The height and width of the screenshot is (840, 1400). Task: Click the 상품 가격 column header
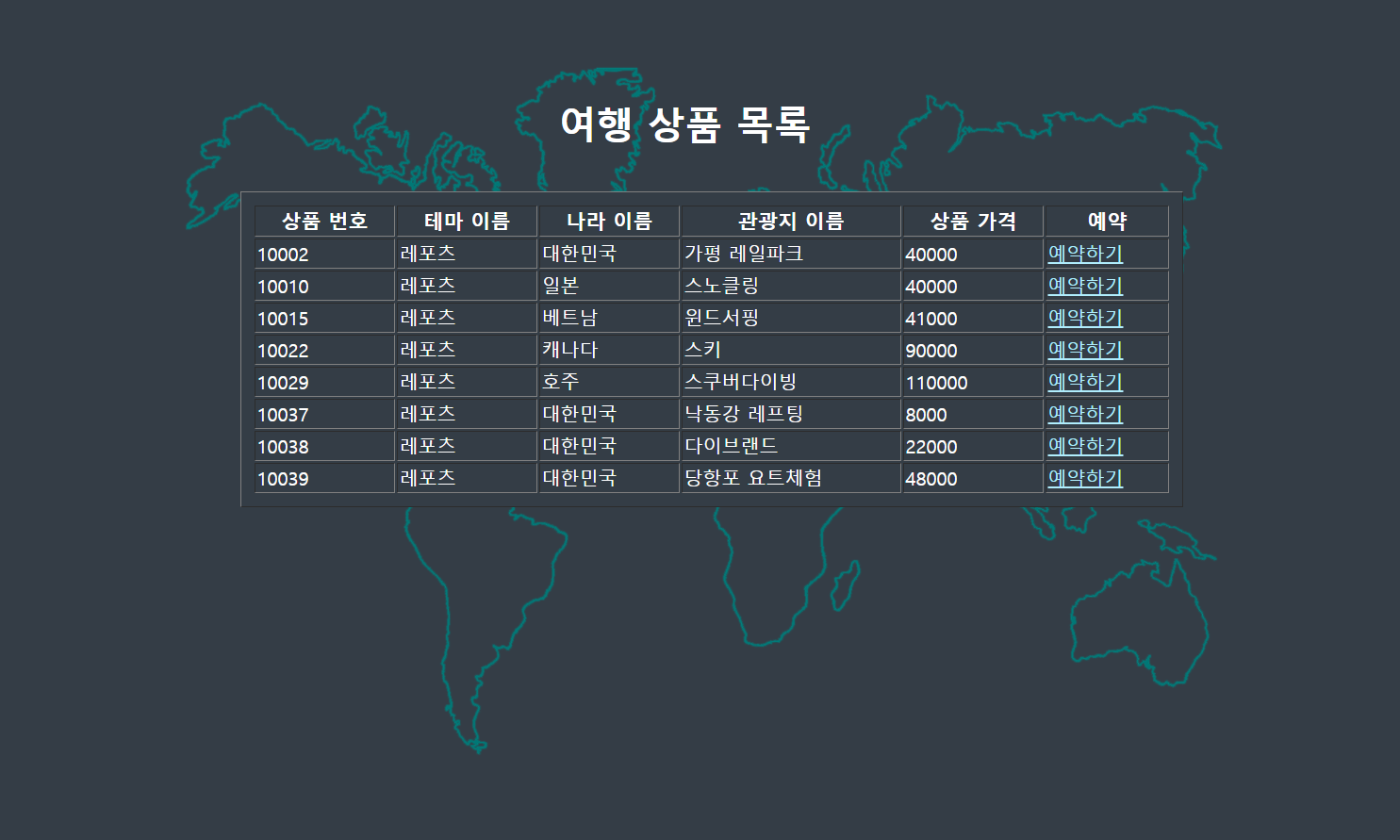973,222
